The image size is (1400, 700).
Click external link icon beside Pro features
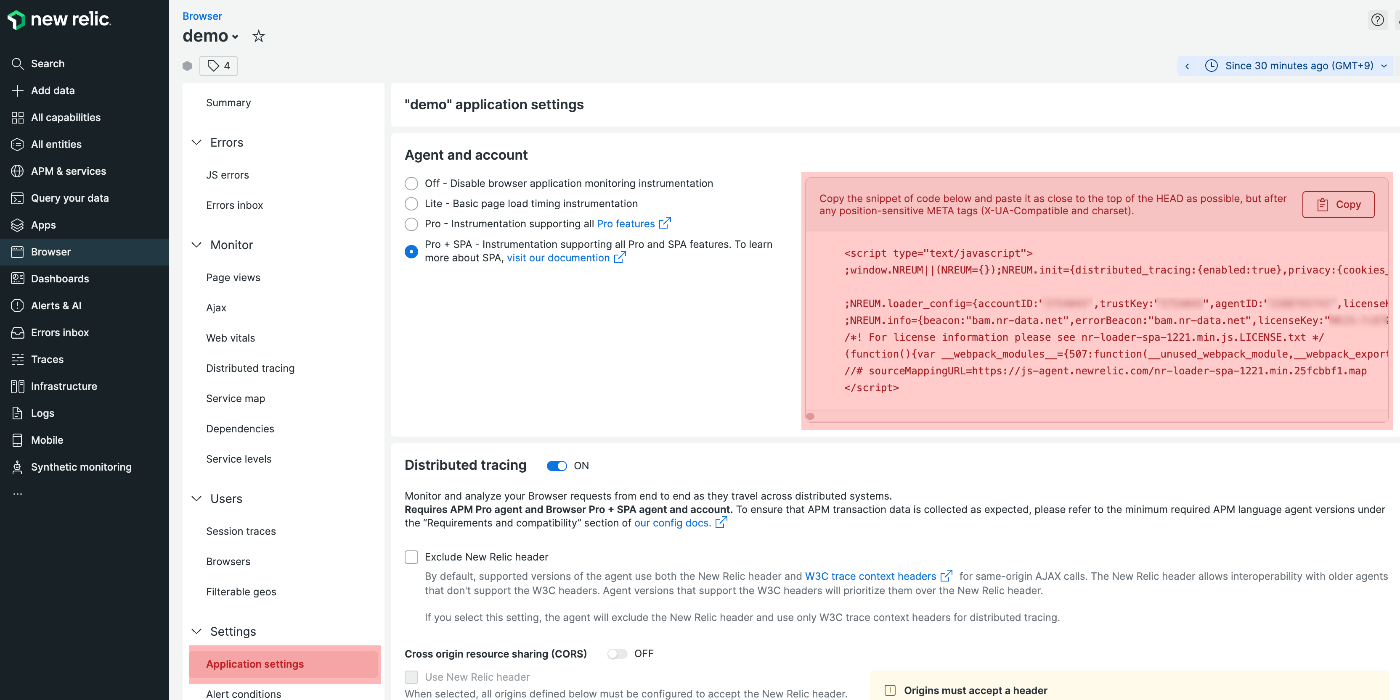coord(665,223)
